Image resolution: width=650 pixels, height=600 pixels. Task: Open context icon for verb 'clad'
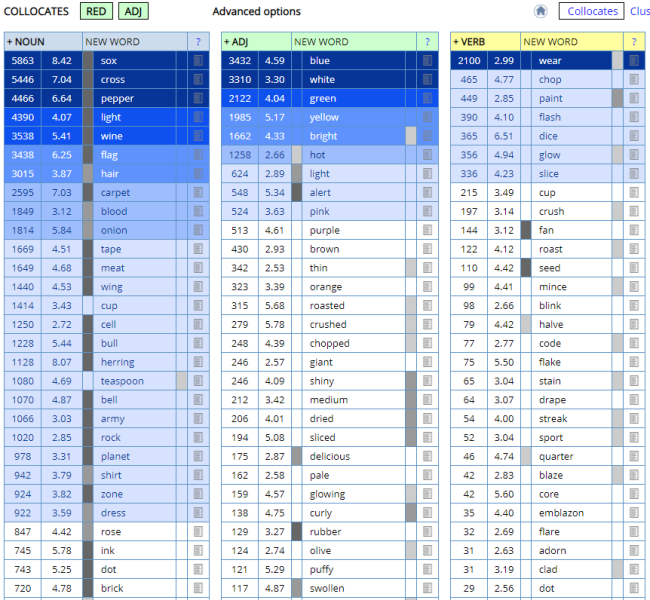click(634, 569)
